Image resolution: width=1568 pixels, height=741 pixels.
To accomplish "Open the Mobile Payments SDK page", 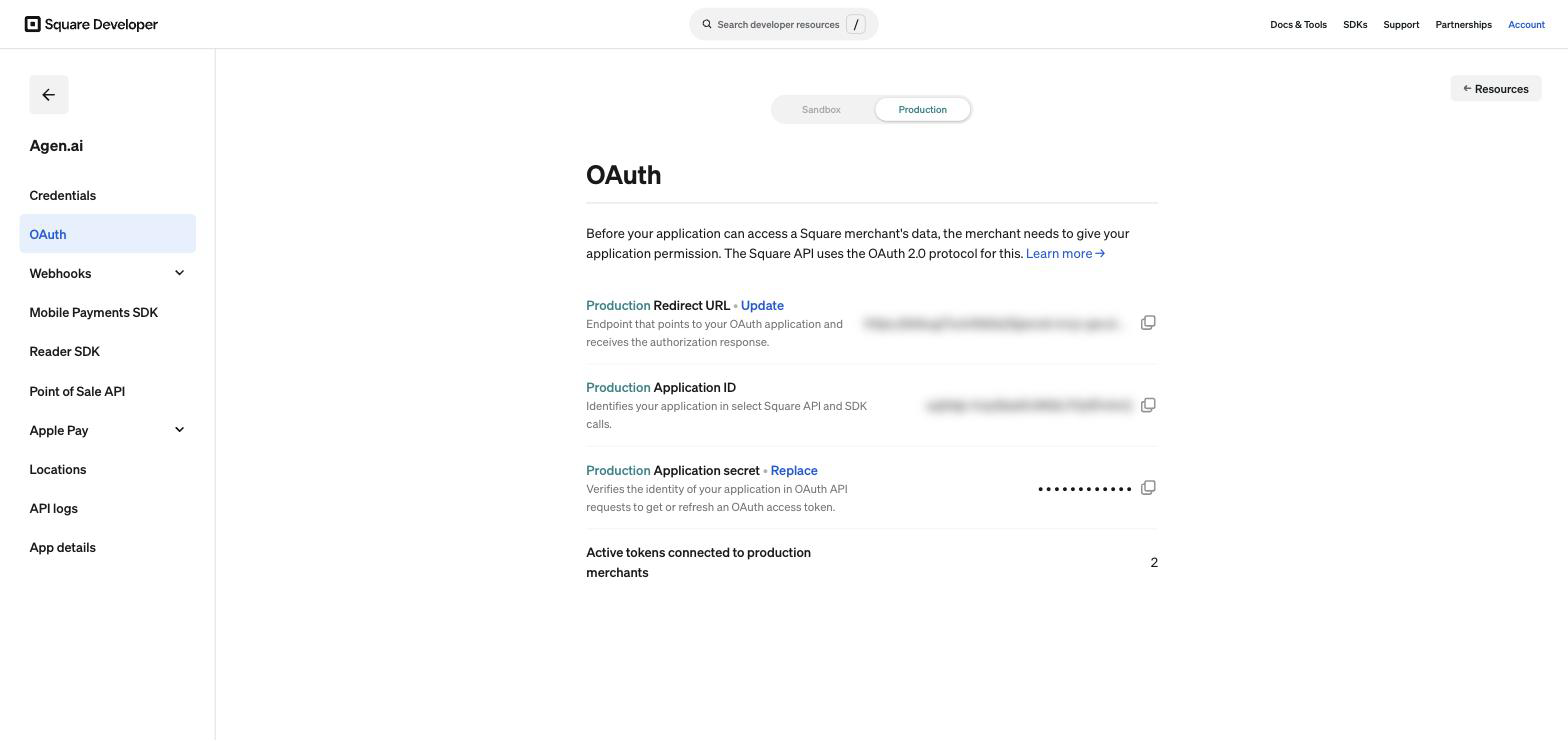I will tap(94, 312).
